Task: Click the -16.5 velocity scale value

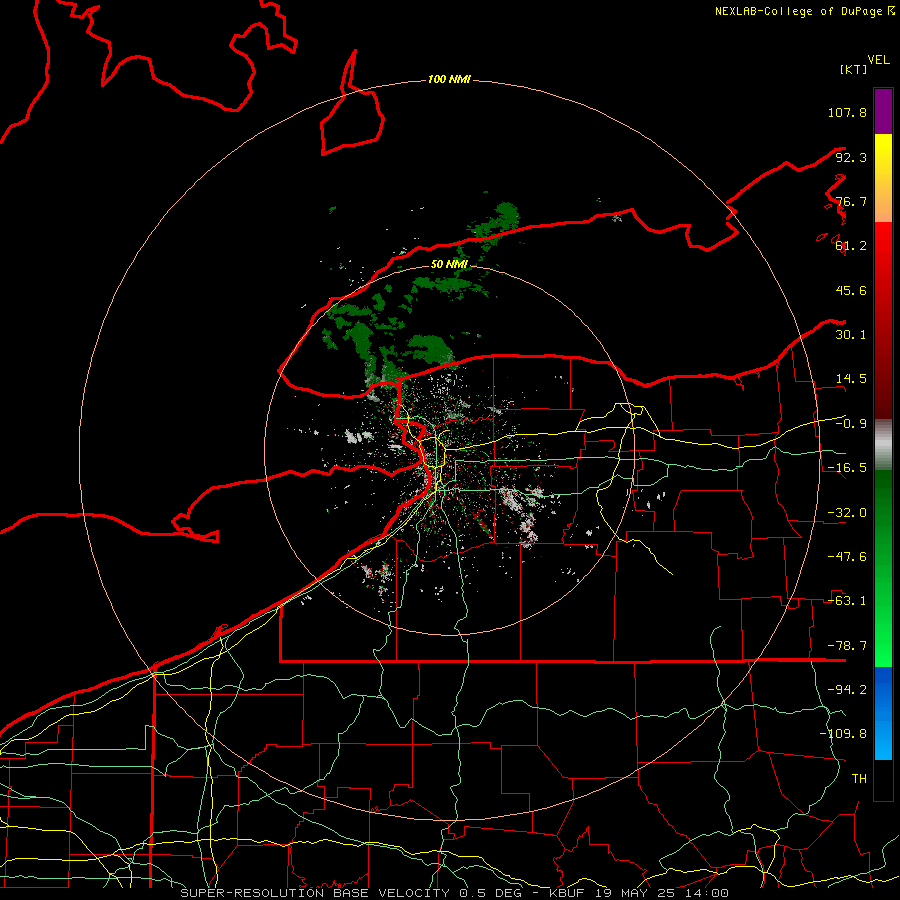Action: click(x=847, y=468)
